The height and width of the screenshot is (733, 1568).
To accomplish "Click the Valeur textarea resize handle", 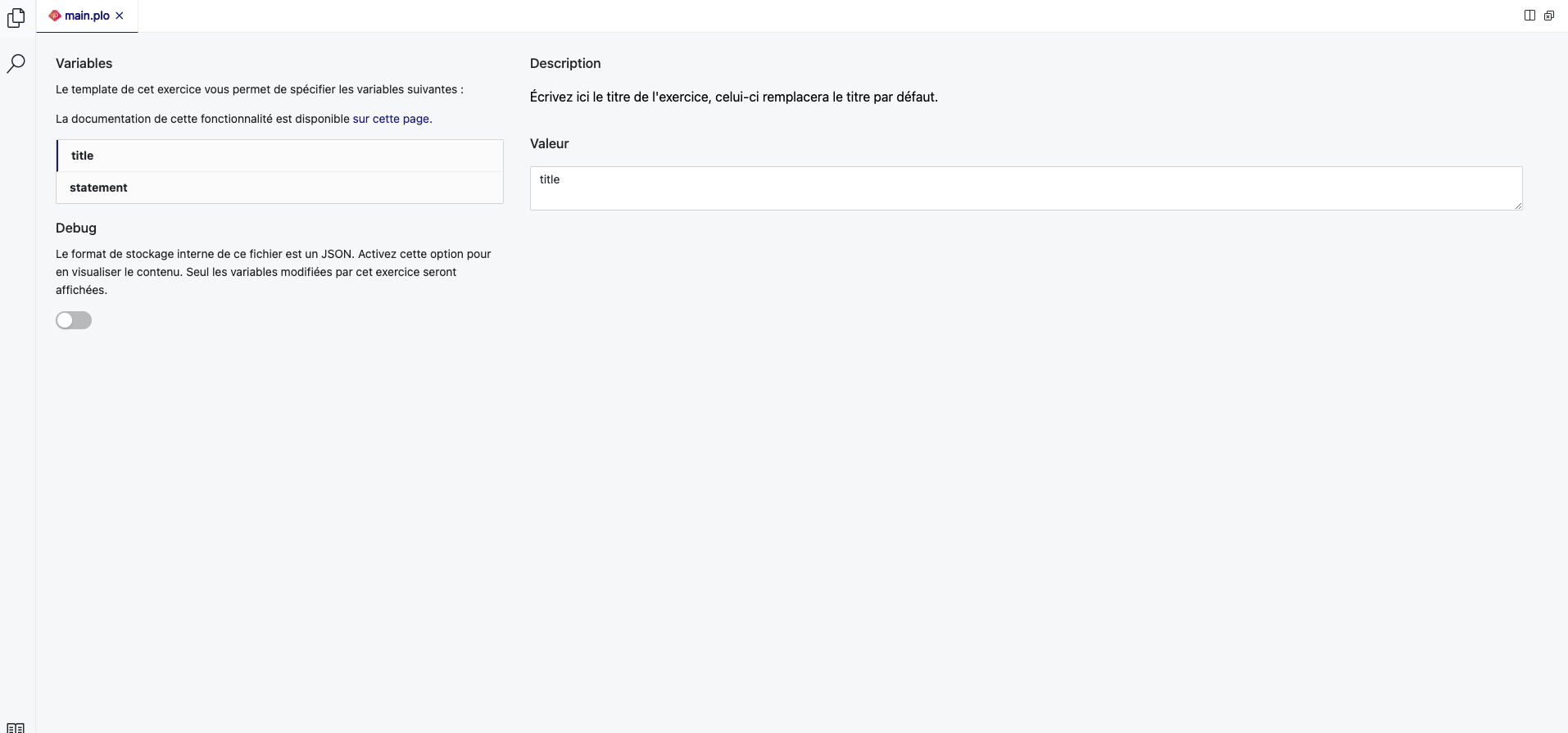I will [1518, 206].
